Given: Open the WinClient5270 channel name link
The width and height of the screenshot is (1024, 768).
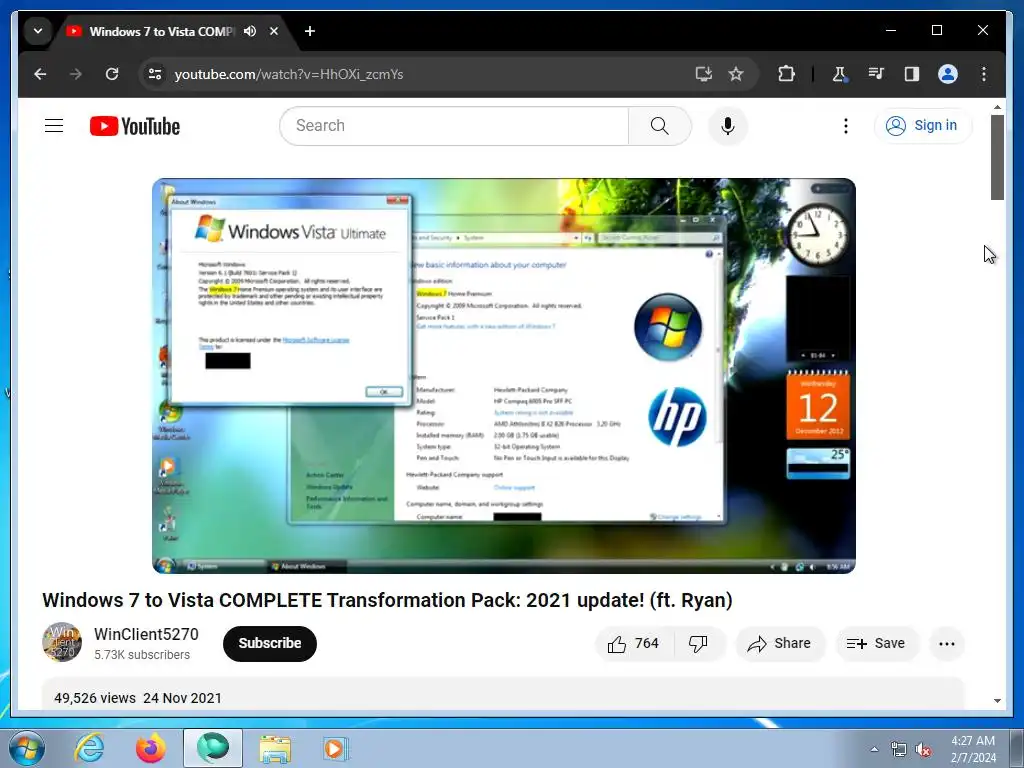Looking at the screenshot, I should pyautogui.click(x=146, y=634).
